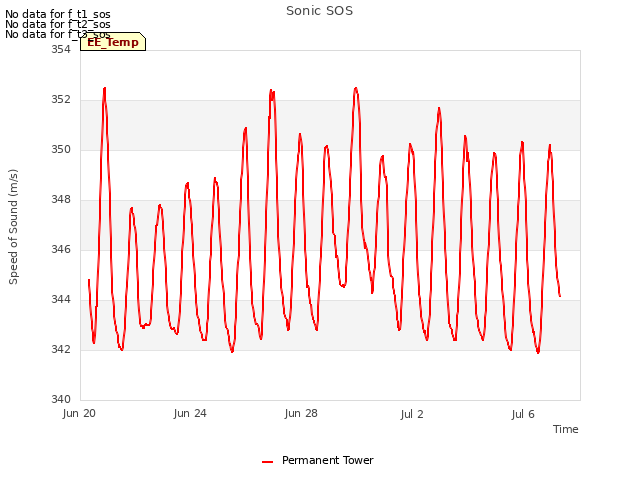The width and height of the screenshot is (640, 480).
Task: Click the 354 y-axis tick label
Action: [x=61, y=49]
